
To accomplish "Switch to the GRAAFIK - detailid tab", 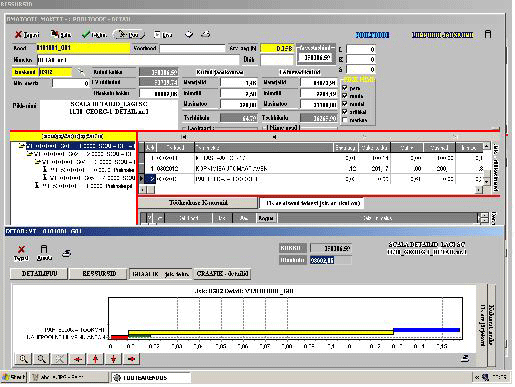I will (222, 274).
